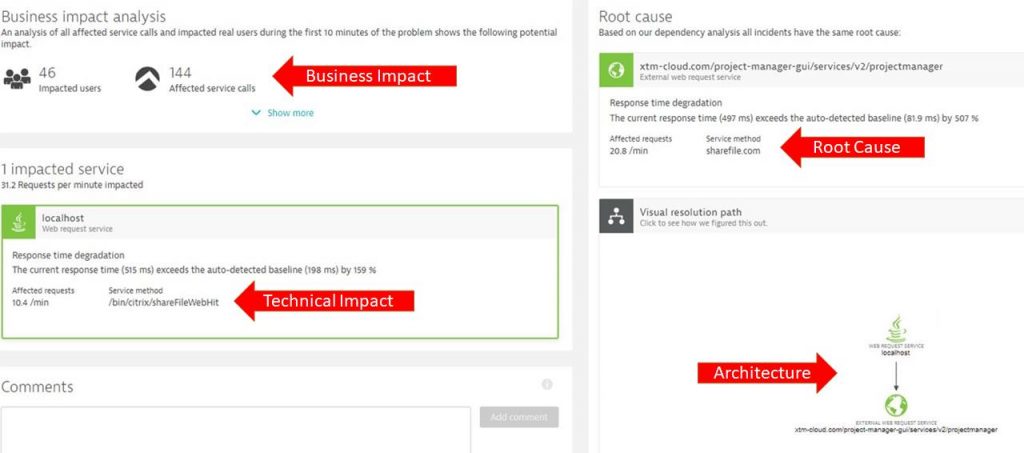
Task: Click the affected service calls triangle icon
Action: pyautogui.click(x=148, y=79)
